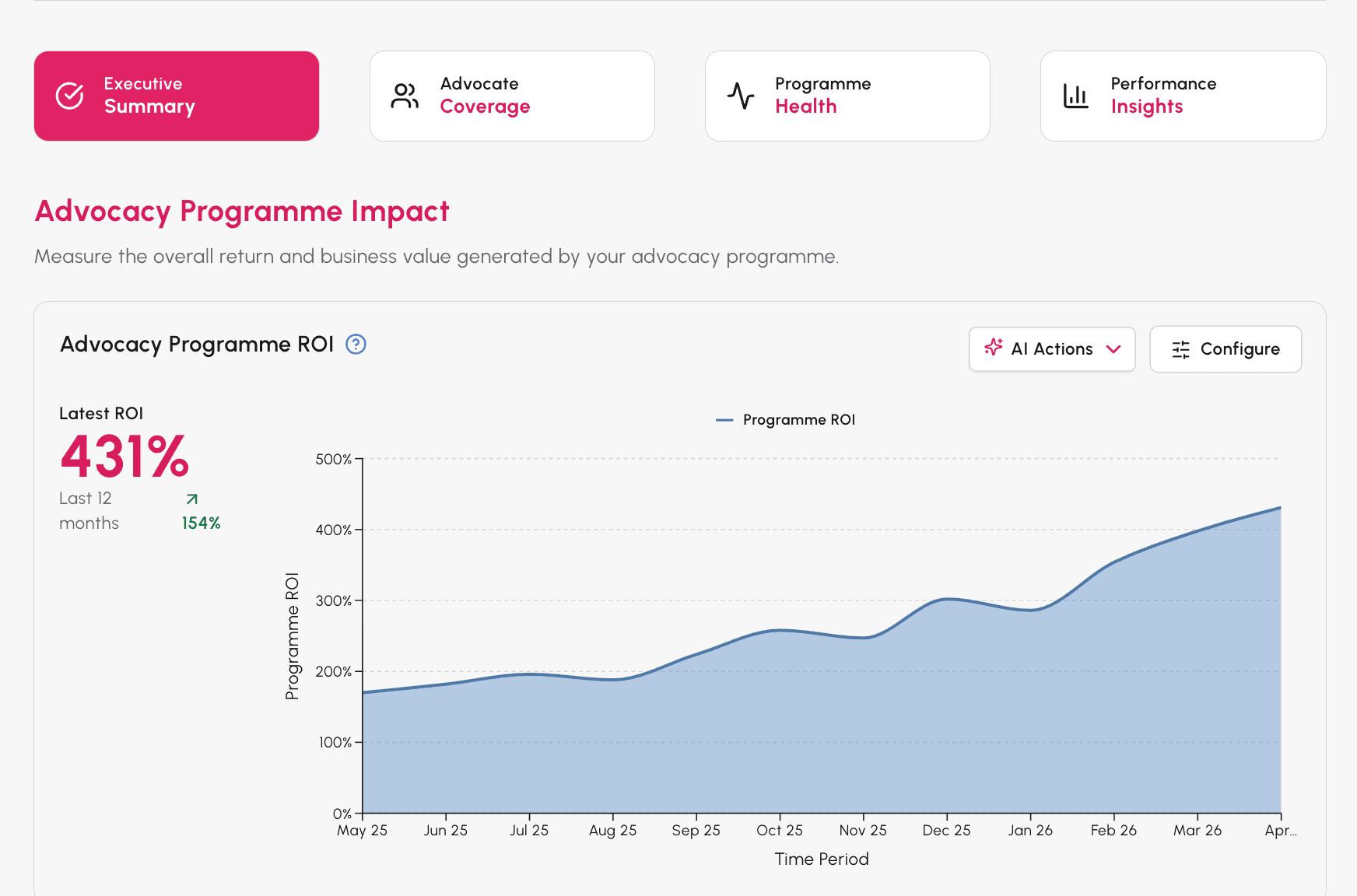Click the Dec 25 x-axis label
Screen dimensions: 1357x896
tap(947, 831)
